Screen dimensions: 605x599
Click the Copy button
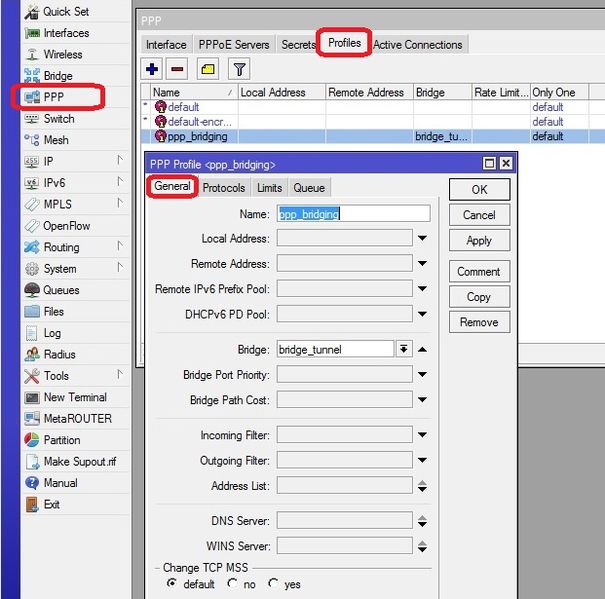479,297
